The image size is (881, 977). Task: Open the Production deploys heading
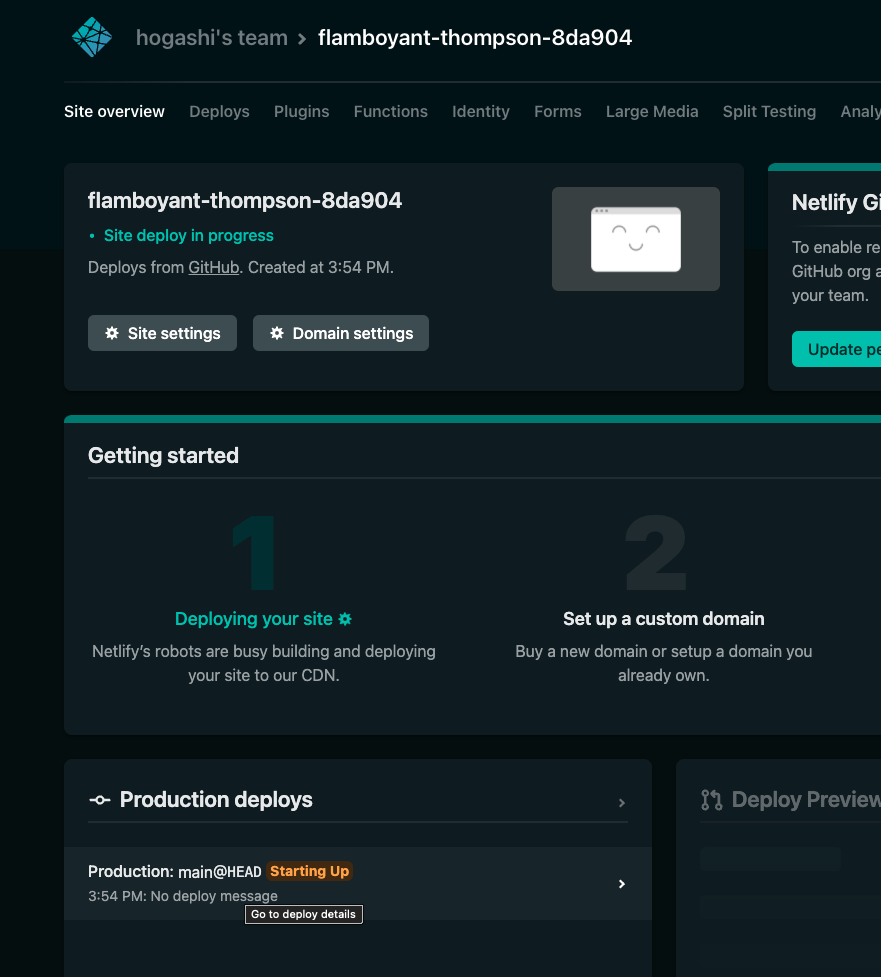pyautogui.click(x=216, y=799)
